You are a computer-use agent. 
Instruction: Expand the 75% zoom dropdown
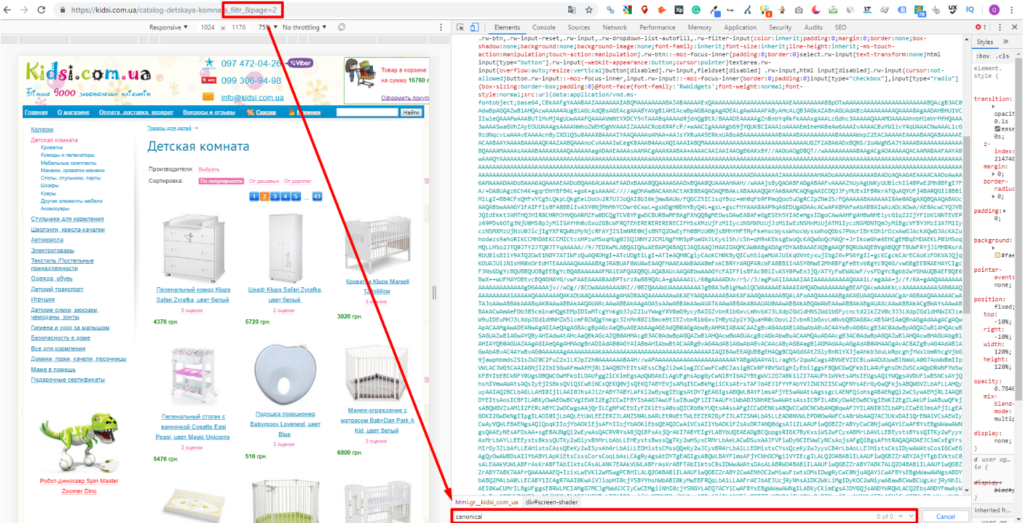coord(266,27)
